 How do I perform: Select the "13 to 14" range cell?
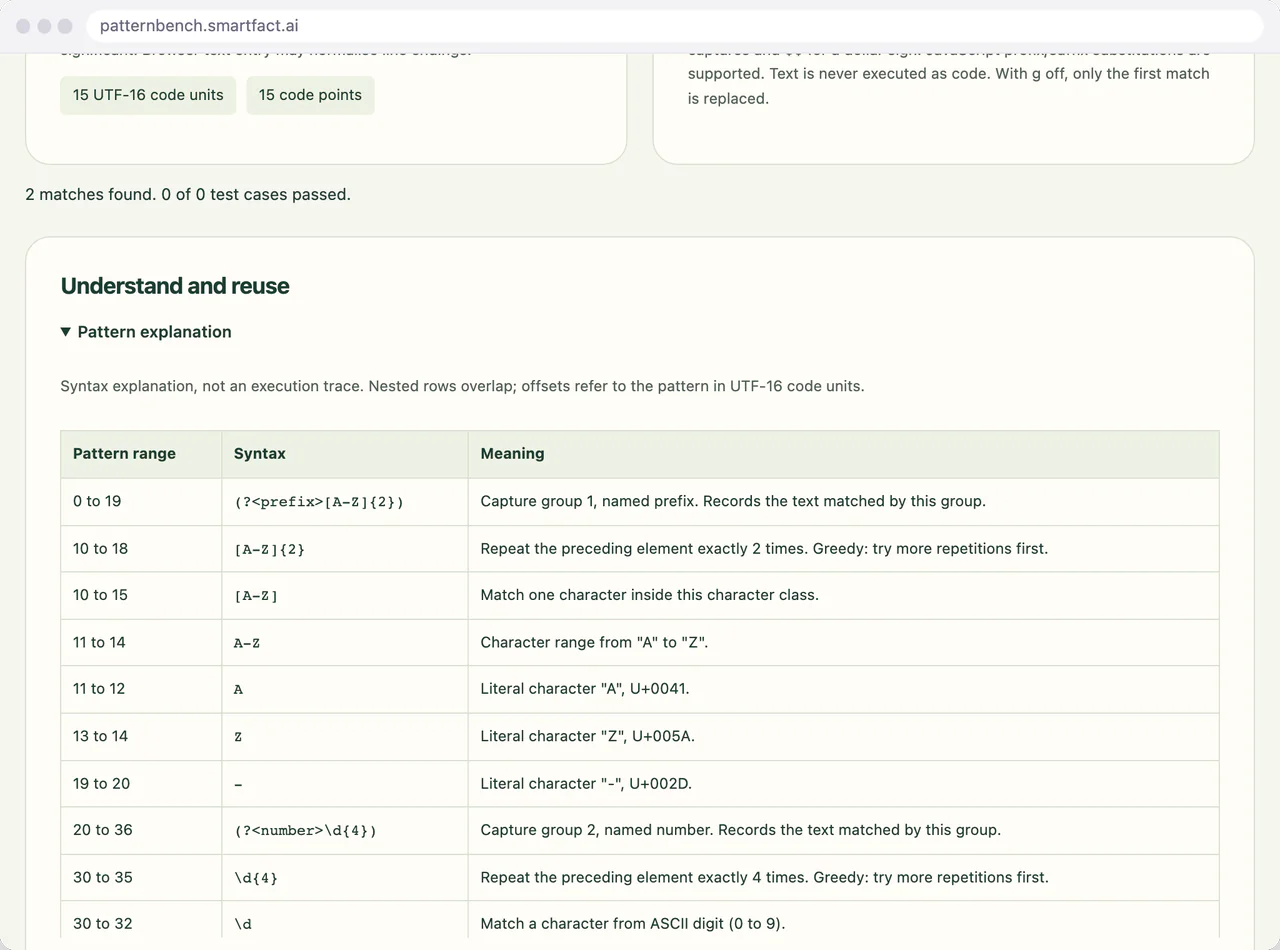click(141, 736)
